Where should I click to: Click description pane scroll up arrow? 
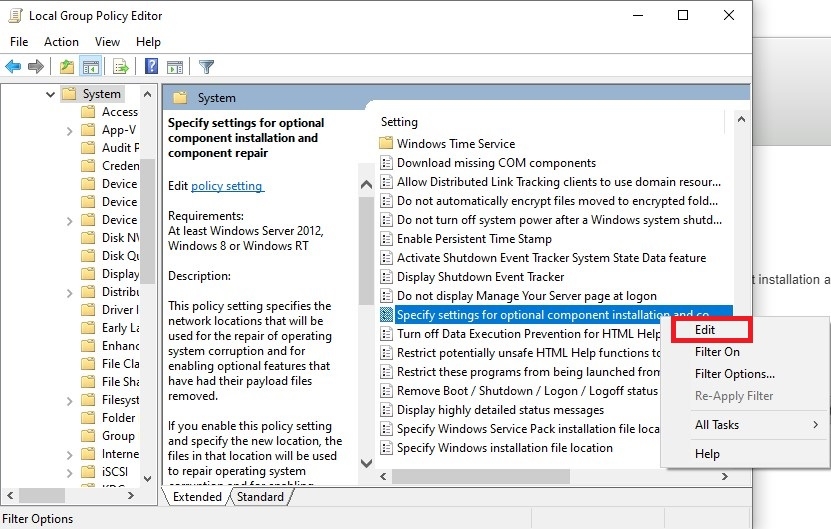(366, 184)
